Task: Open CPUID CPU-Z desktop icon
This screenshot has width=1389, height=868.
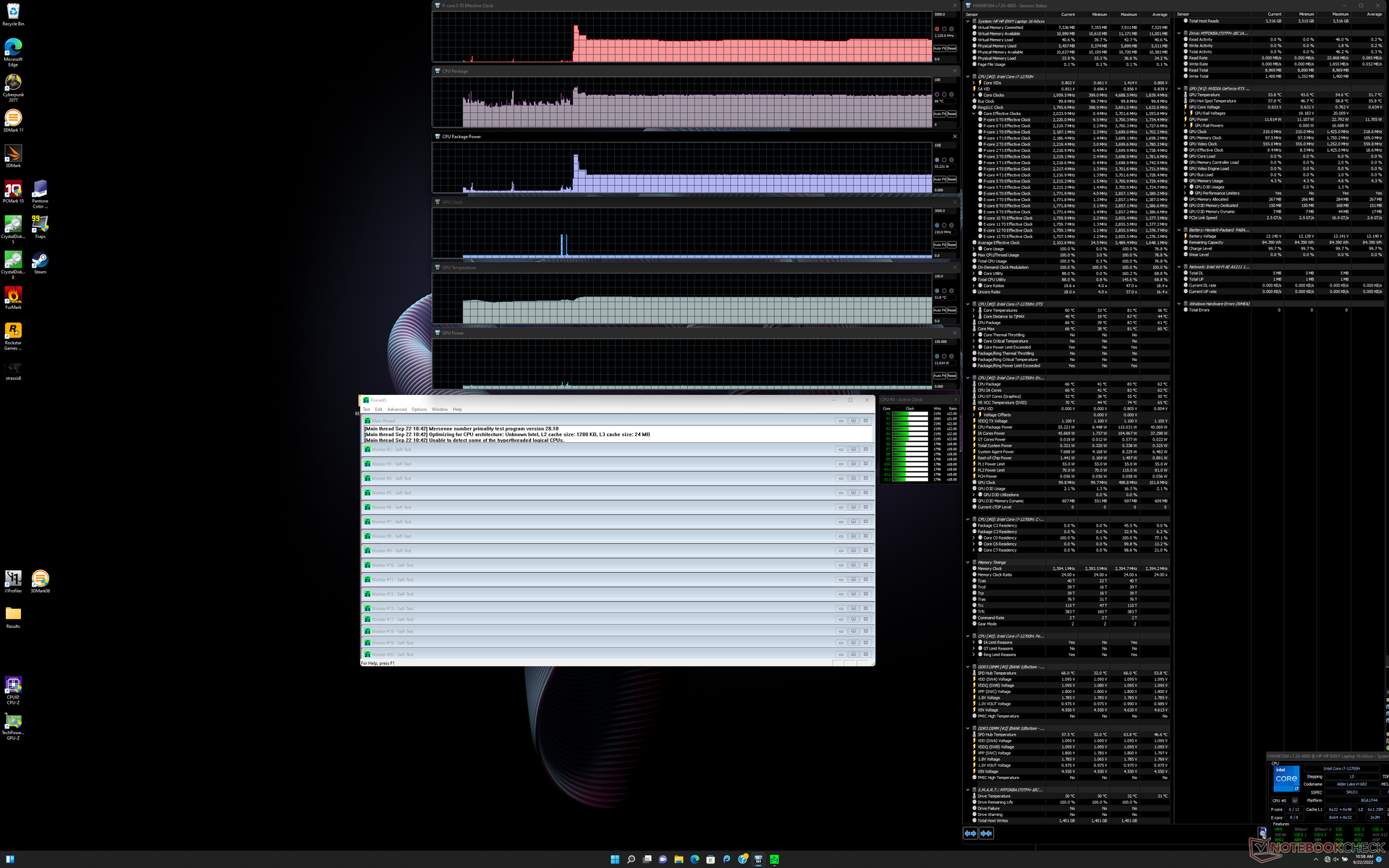Action: pyautogui.click(x=13, y=686)
